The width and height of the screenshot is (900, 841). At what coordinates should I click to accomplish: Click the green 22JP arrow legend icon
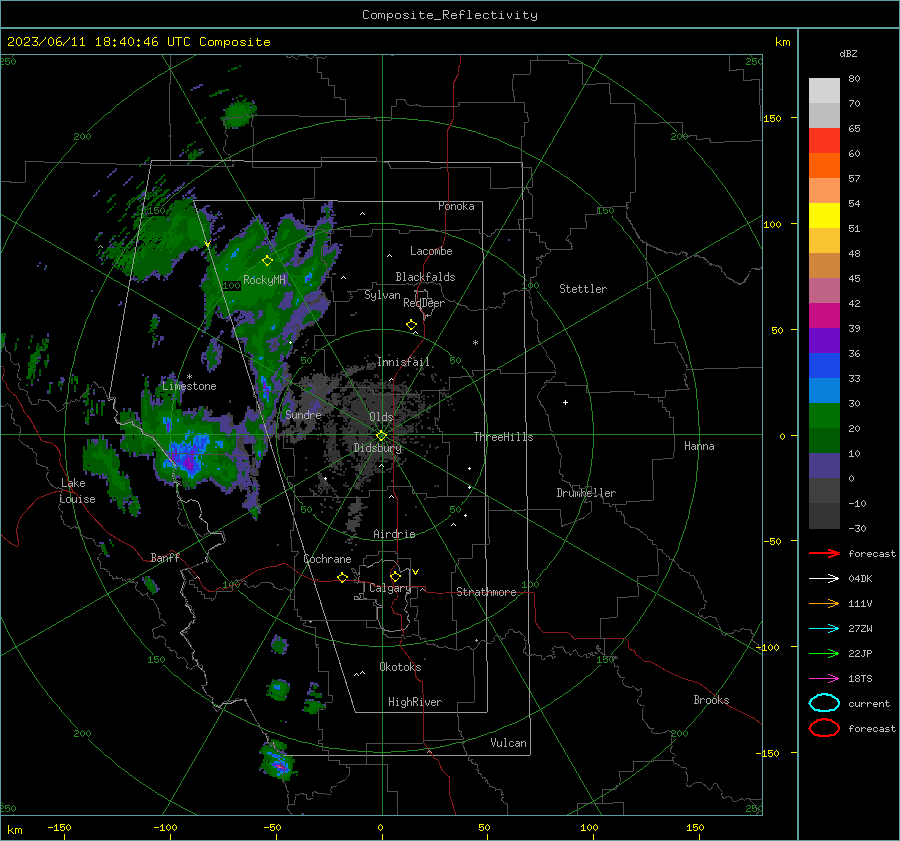(824, 653)
